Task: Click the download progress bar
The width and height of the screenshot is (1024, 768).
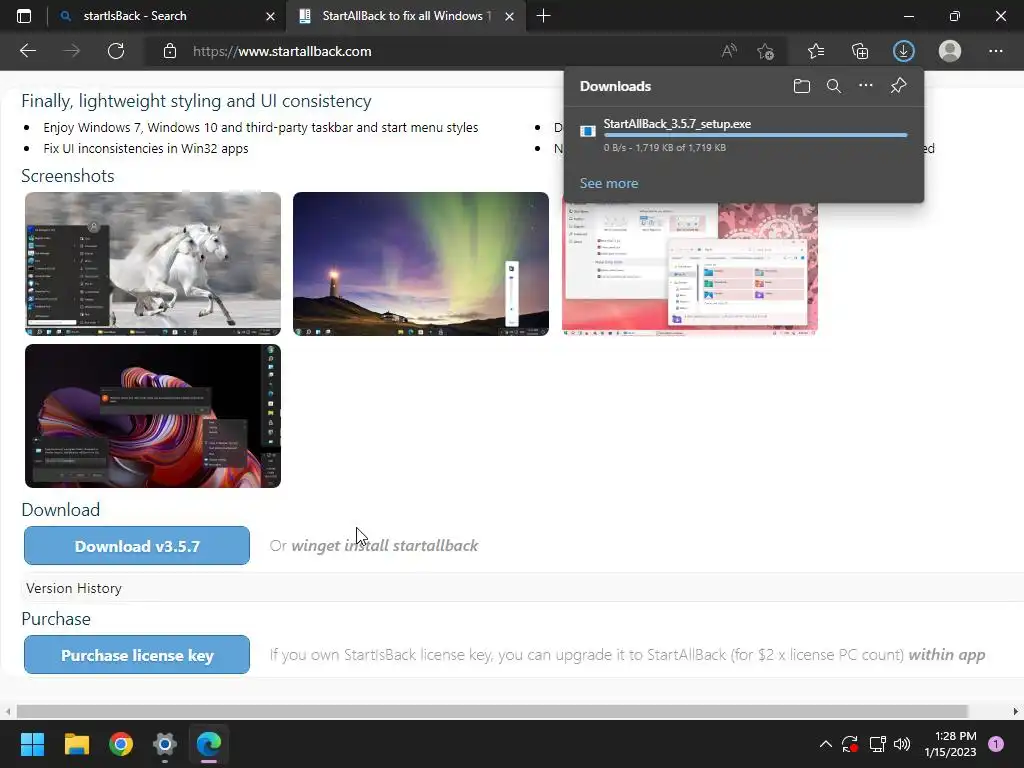Action: [x=756, y=135]
